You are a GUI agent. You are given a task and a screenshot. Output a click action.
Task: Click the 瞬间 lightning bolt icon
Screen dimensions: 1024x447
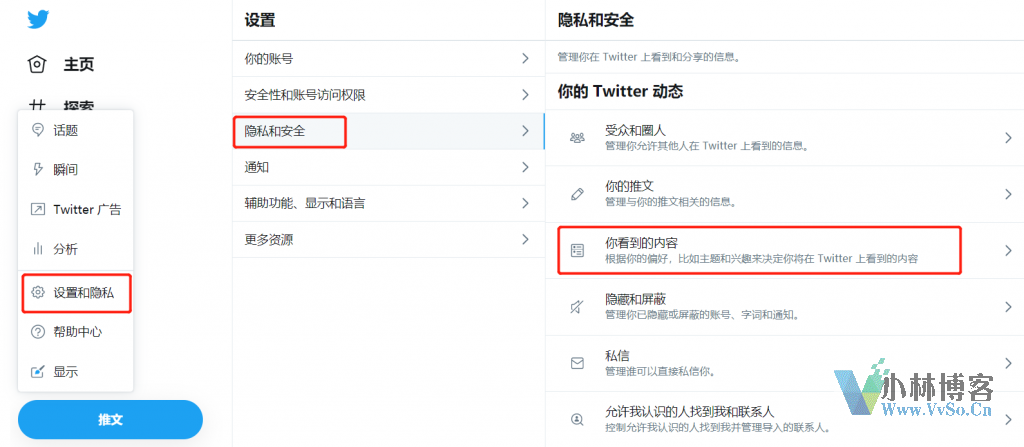tap(38, 170)
